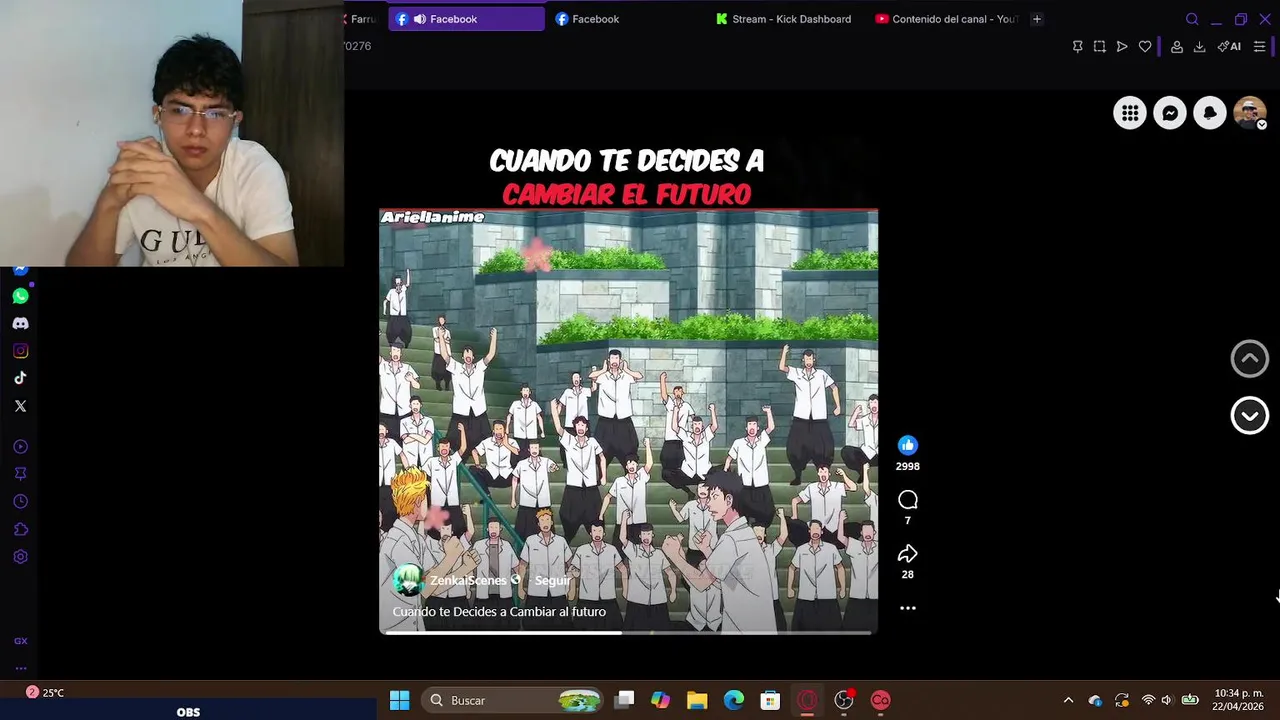Open the sidebar player icon
The height and width of the screenshot is (720, 1280).
20,447
